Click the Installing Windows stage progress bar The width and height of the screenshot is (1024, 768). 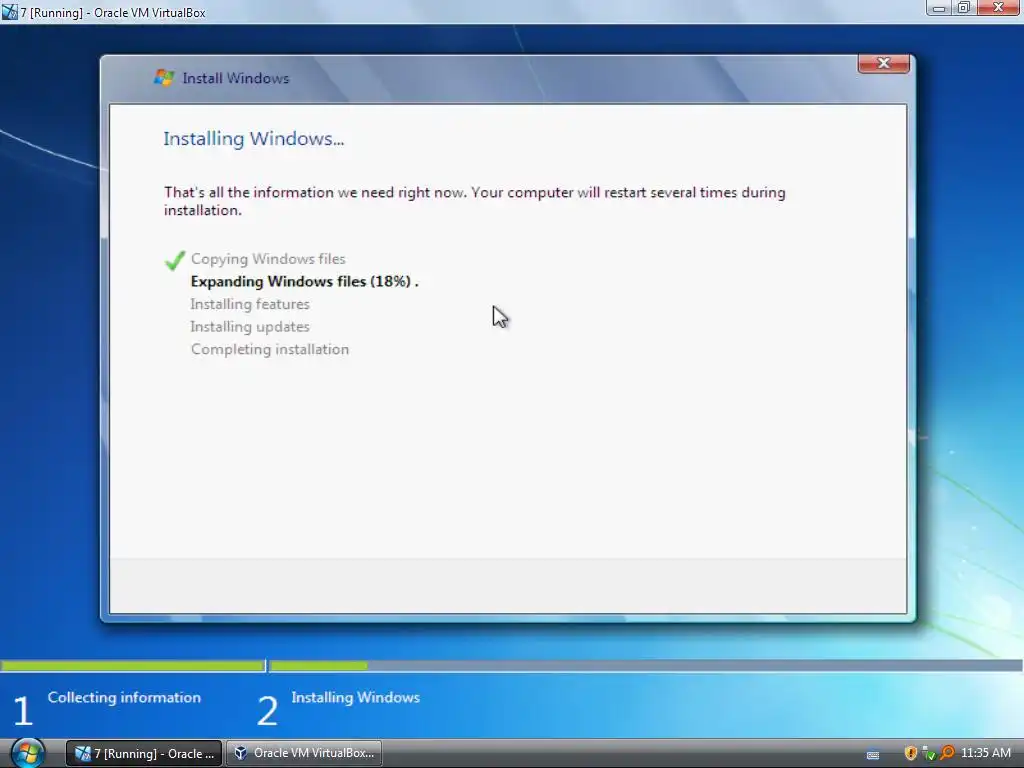646,665
